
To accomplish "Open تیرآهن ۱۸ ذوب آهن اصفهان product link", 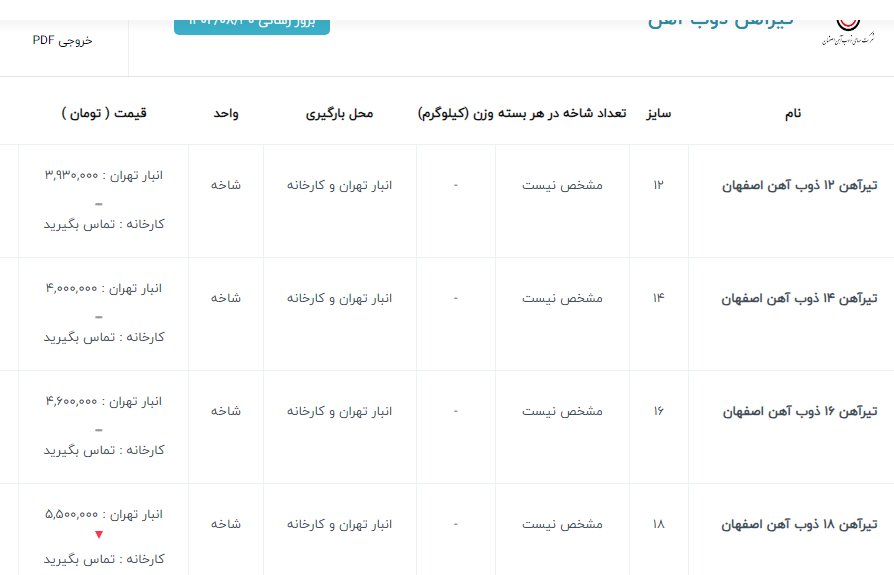I will [799, 525].
